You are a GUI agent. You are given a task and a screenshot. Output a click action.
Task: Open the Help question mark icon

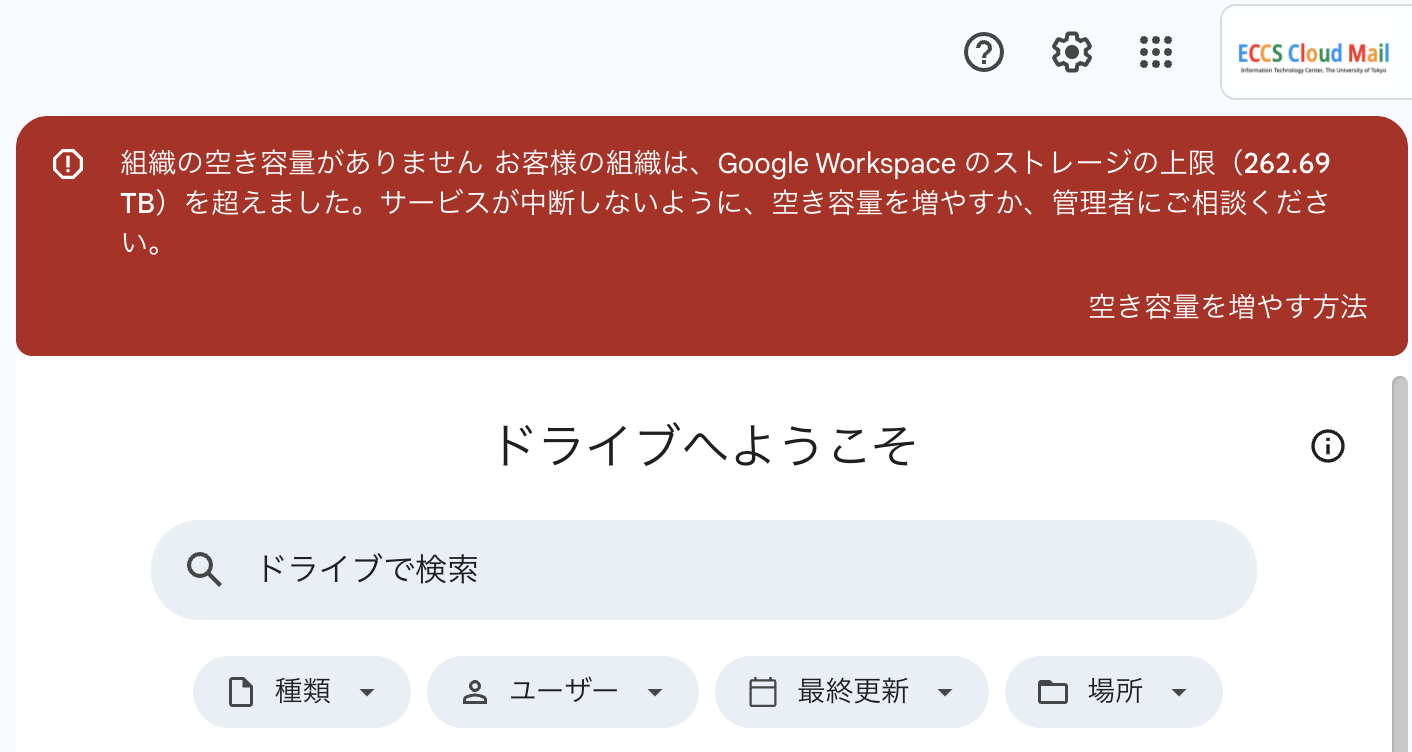pyautogui.click(x=983, y=52)
